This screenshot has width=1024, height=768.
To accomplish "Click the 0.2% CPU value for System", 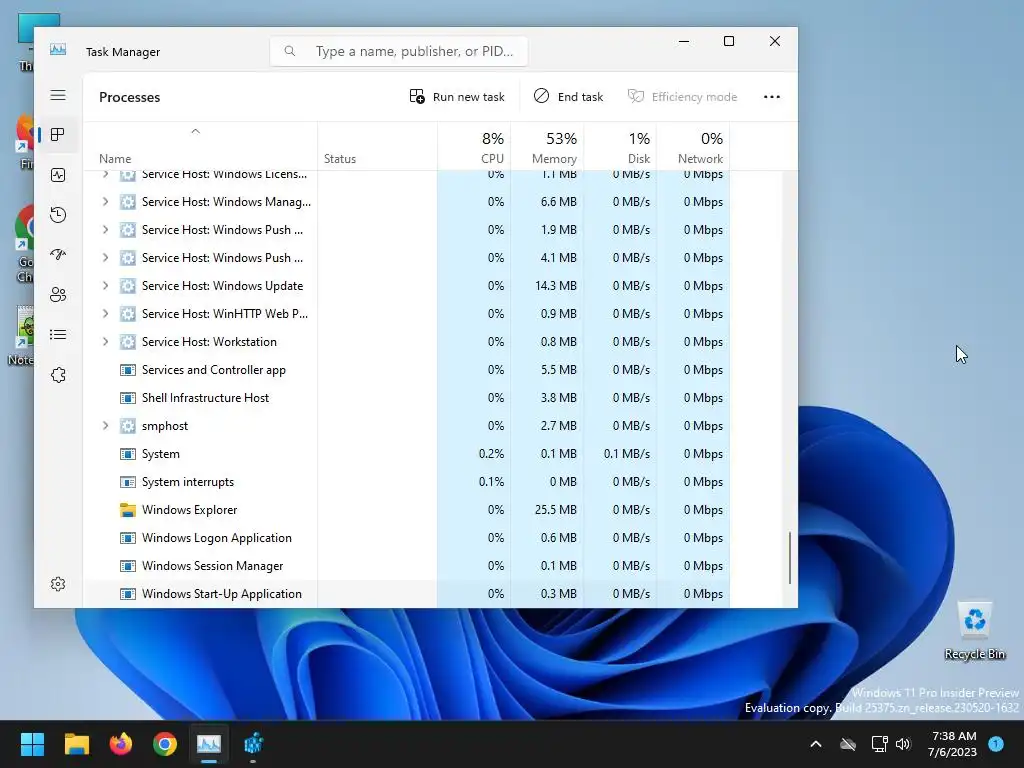I will click(x=491, y=454).
